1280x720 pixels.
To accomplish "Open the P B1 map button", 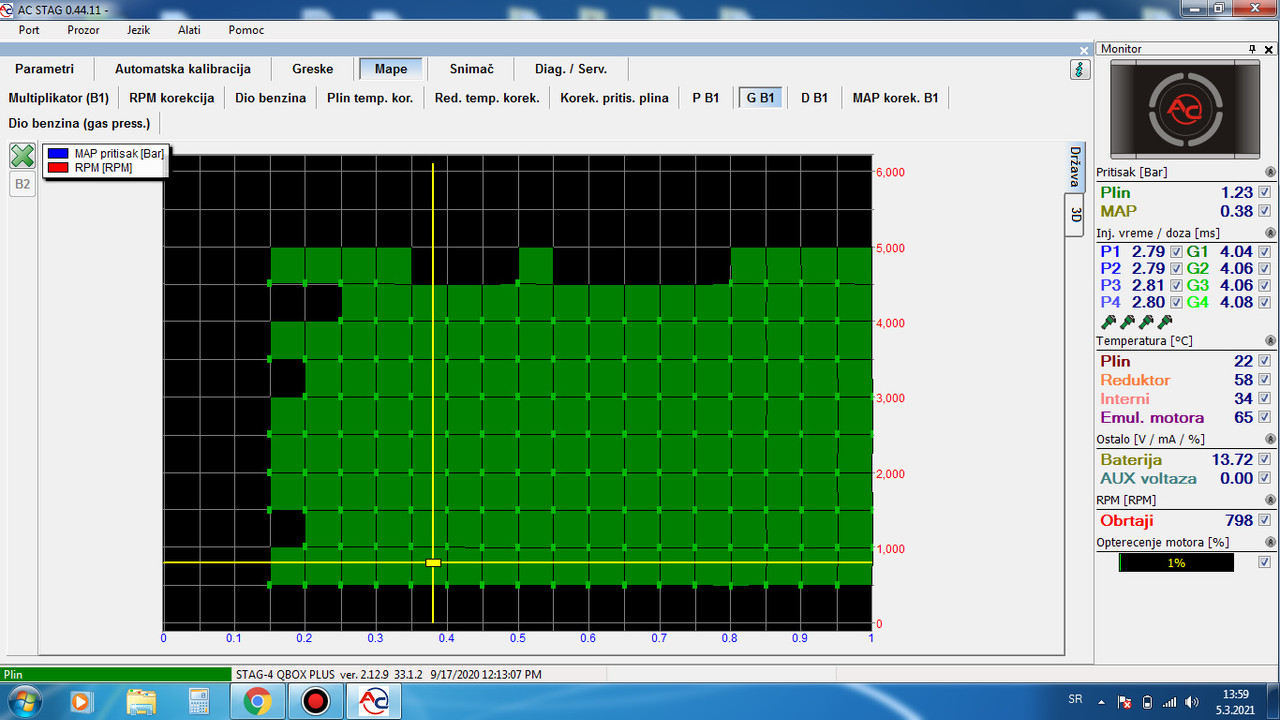I will click(705, 98).
